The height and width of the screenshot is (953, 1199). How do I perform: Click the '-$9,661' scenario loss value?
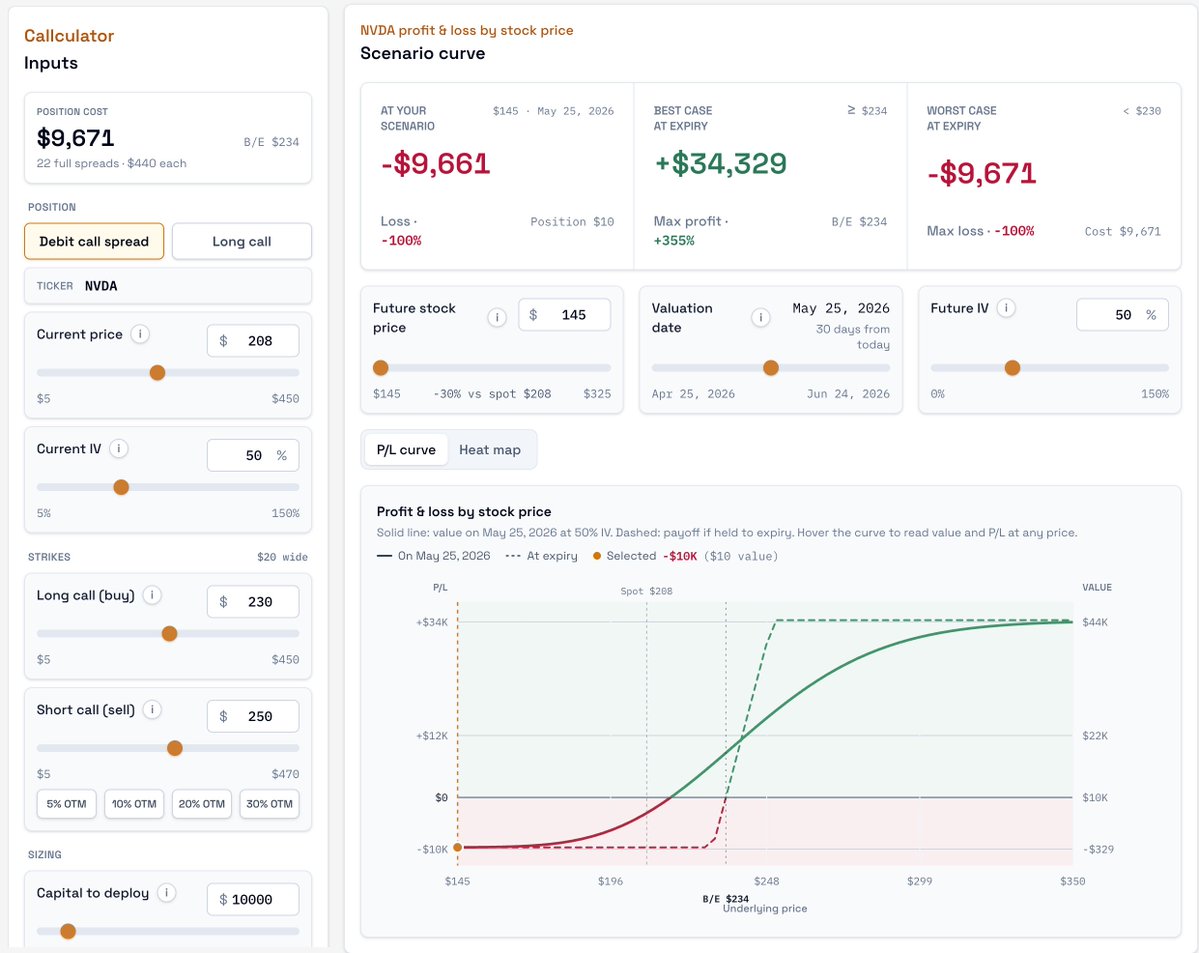click(435, 164)
